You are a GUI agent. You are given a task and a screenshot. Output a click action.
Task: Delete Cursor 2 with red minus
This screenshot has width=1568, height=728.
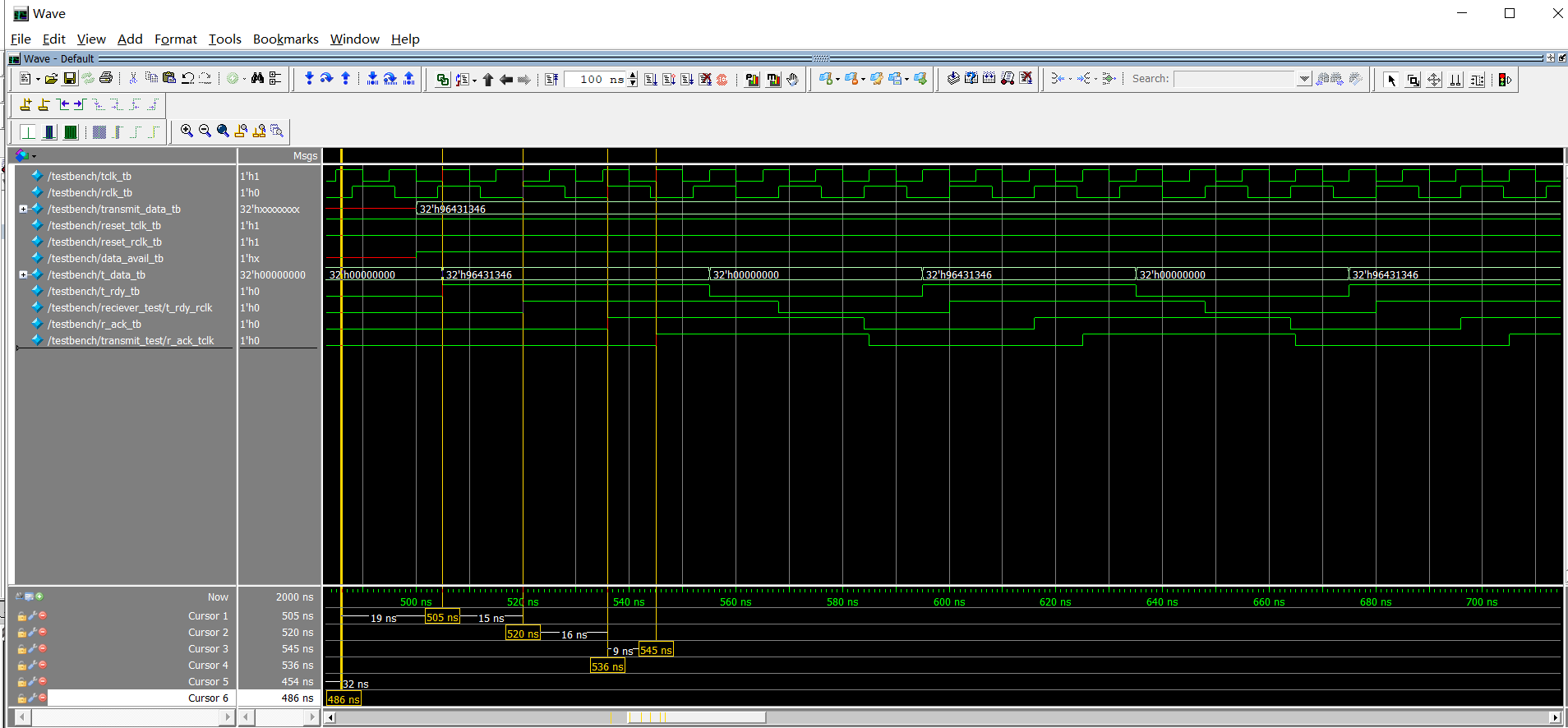point(43,632)
